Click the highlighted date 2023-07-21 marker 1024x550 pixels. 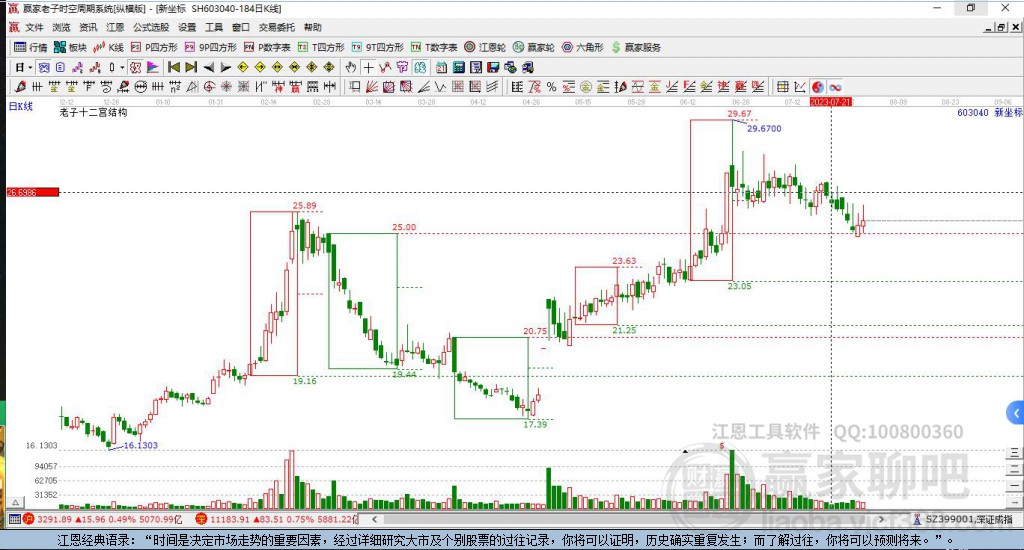tap(831, 102)
